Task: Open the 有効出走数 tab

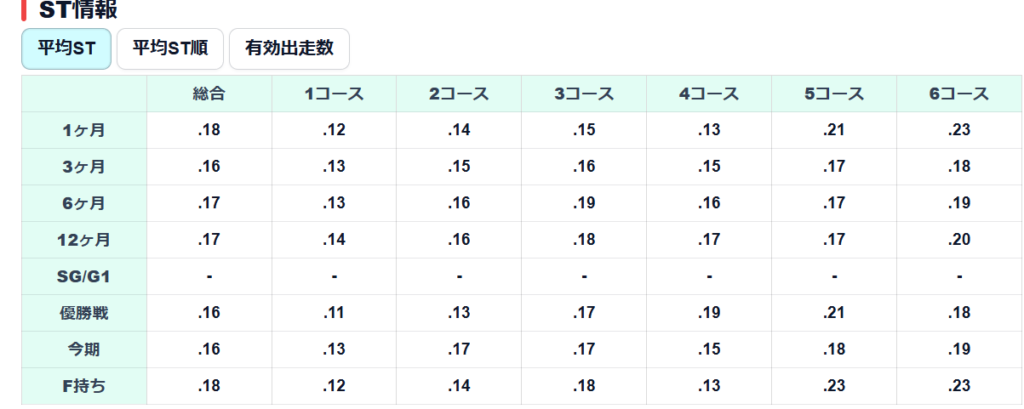Action: point(289,48)
